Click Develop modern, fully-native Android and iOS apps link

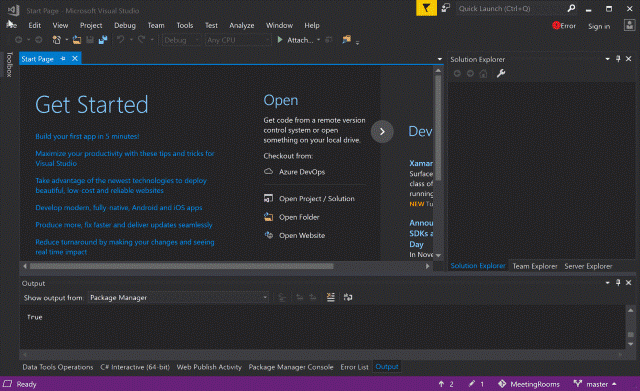(119, 208)
